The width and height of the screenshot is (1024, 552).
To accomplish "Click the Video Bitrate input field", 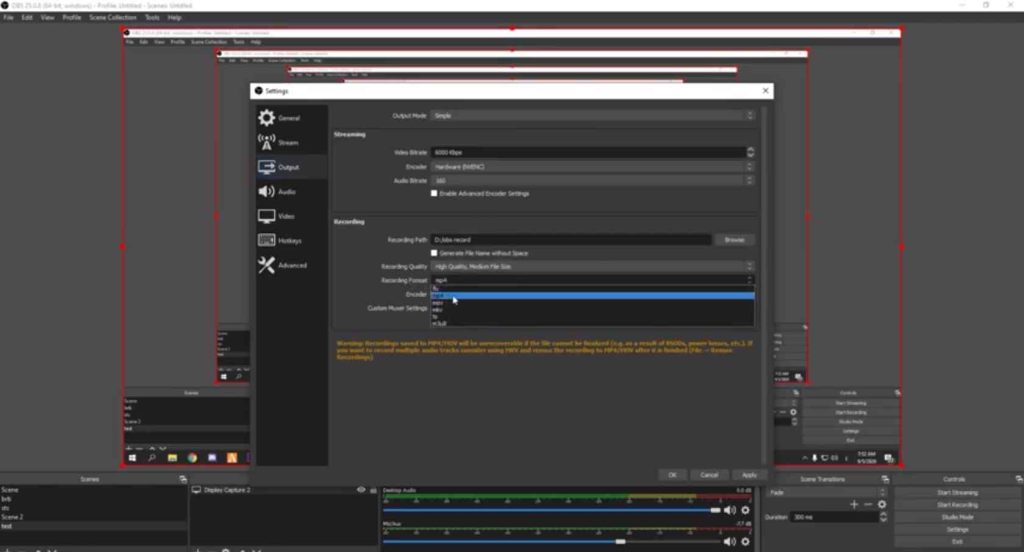I will tap(588, 152).
